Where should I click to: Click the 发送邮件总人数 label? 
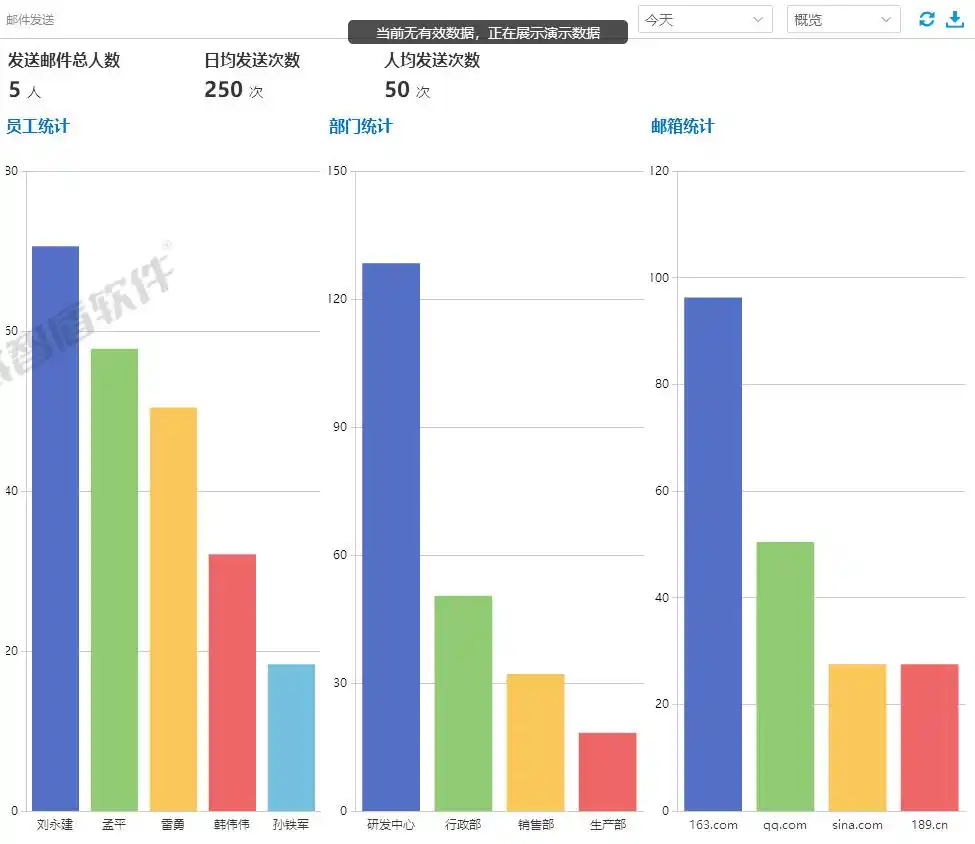click(64, 60)
